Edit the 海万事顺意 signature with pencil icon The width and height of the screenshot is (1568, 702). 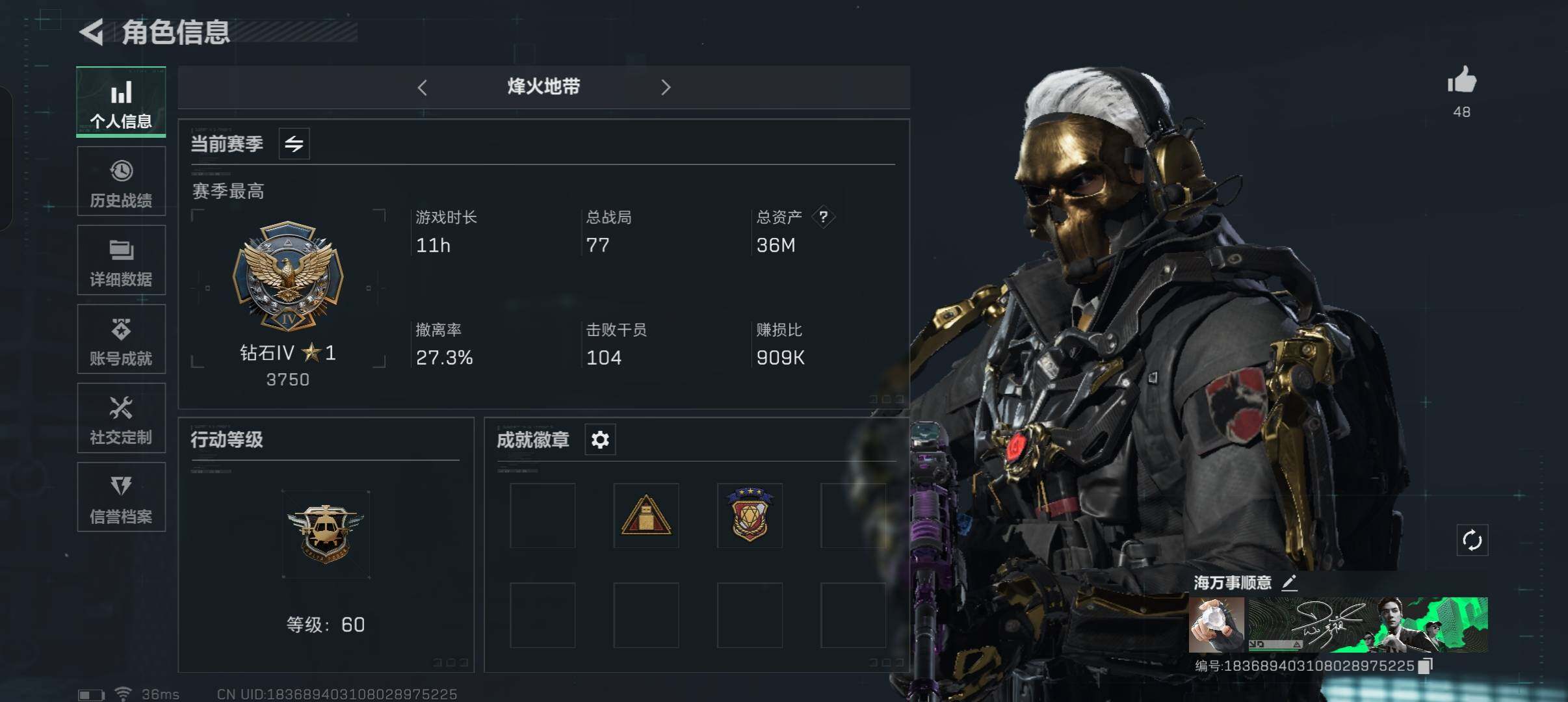(1289, 582)
